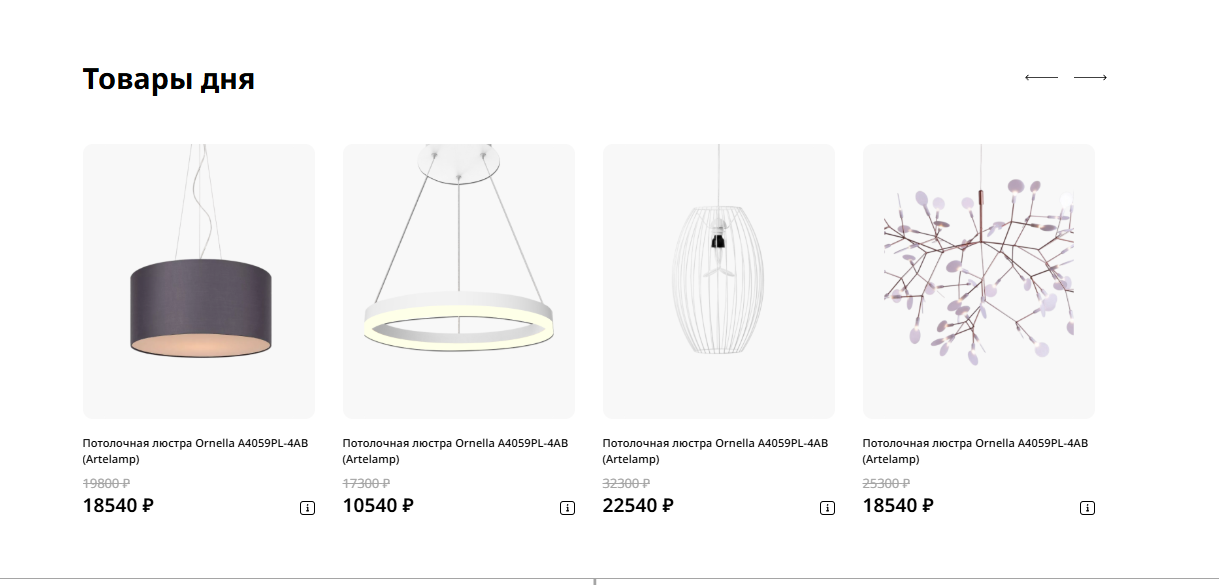Open info icon on branch chandelier card
This screenshot has width=1219, height=585.
pos(1087,508)
